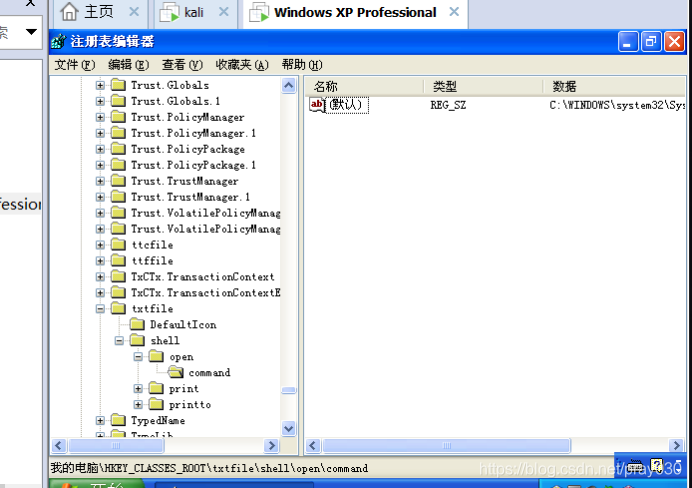Expand the TypedName key
The image size is (692, 488).
(x=100, y=420)
